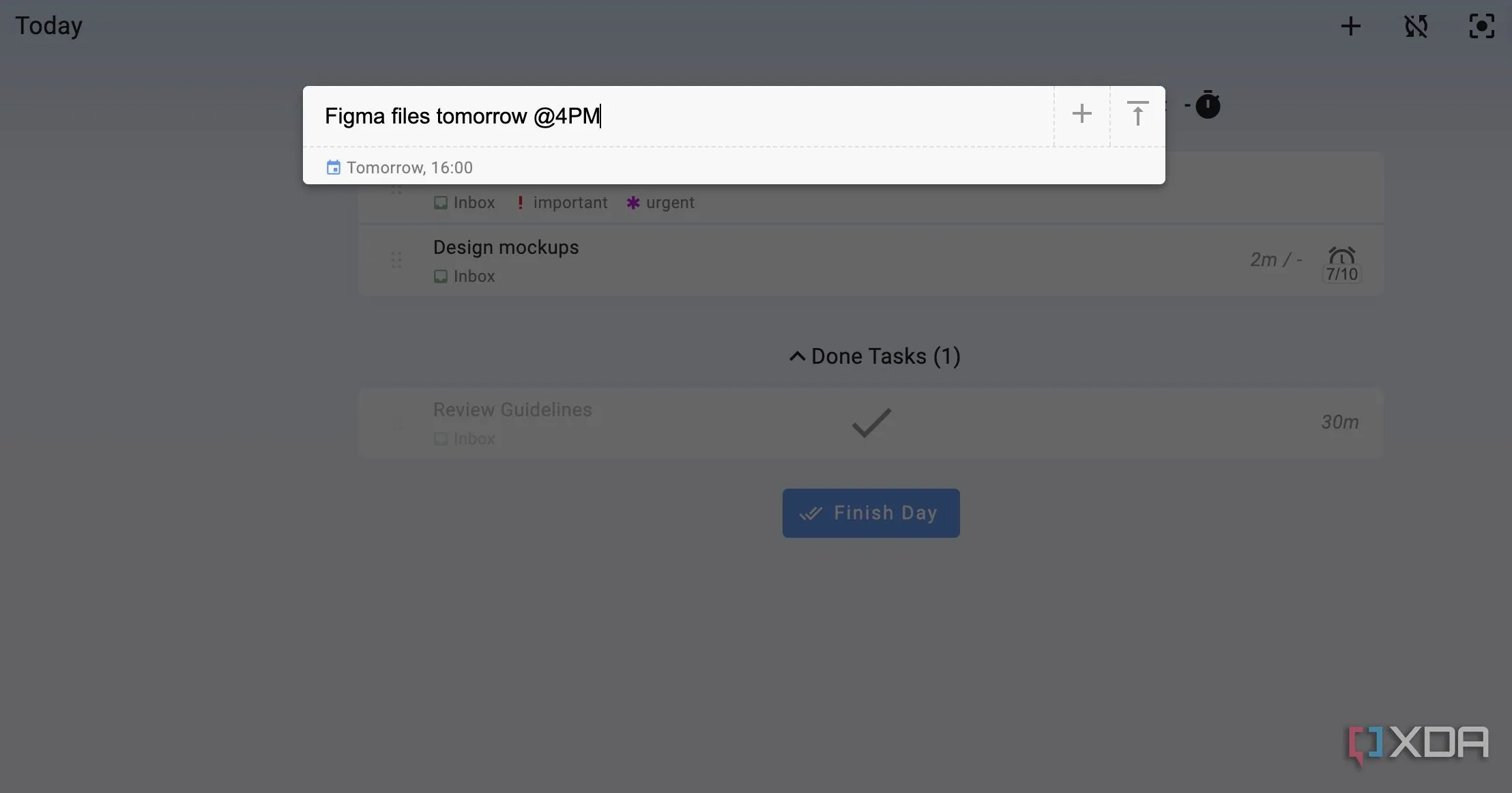
Task: Click calendar icon beside Tomorrow, 16:00
Action: pyautogui.click(x=333, y=167)
